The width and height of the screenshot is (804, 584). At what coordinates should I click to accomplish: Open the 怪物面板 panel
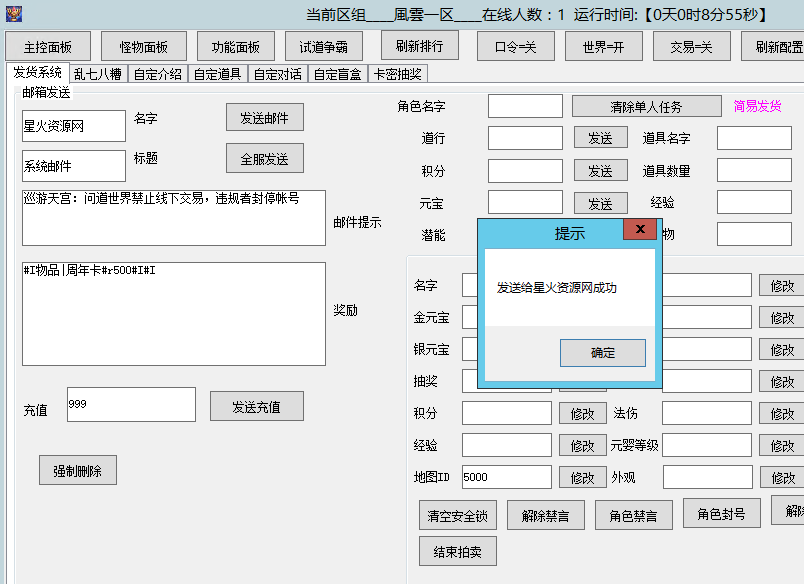coord(142,44)
